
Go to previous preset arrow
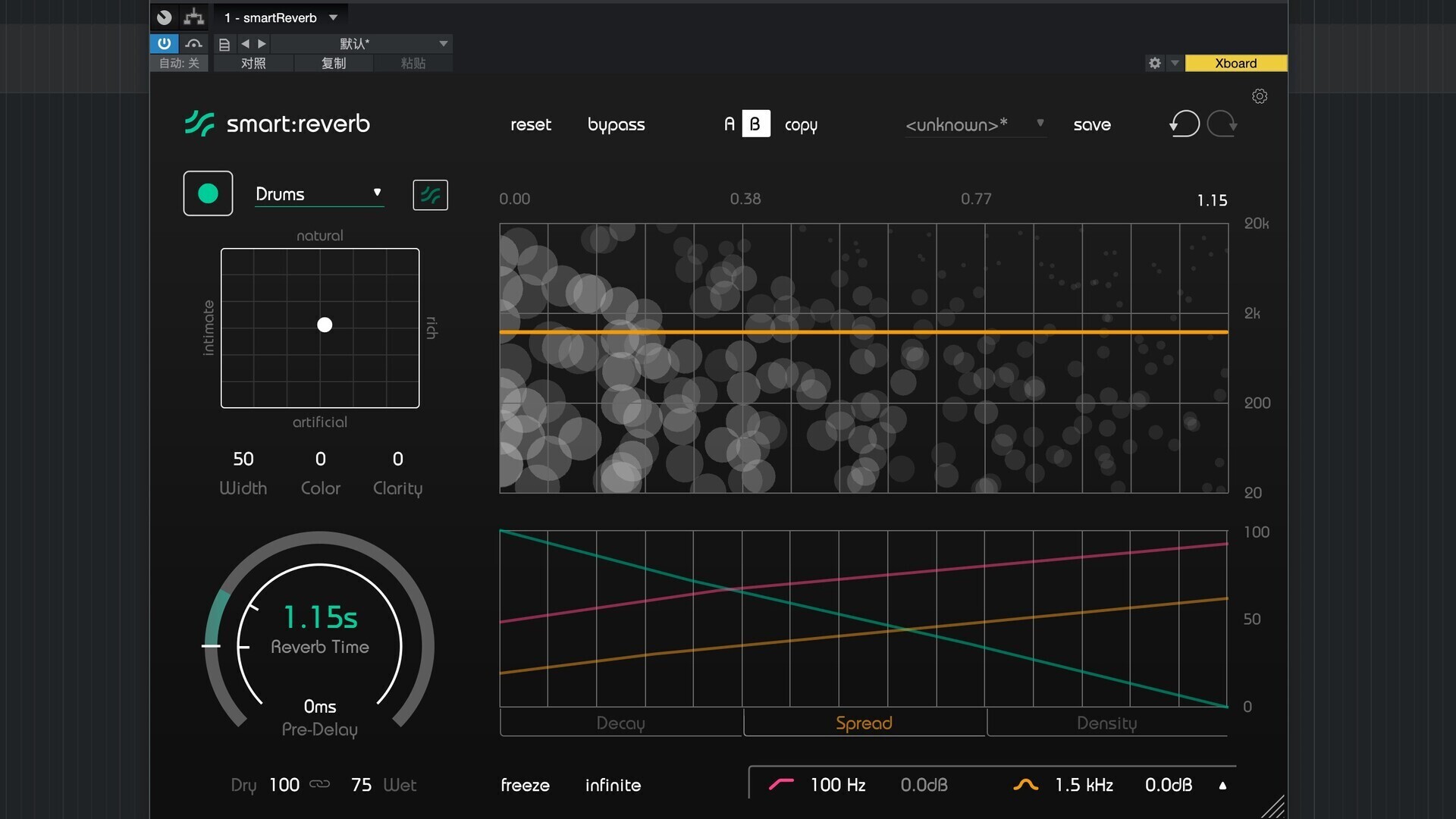pos(245,44)
